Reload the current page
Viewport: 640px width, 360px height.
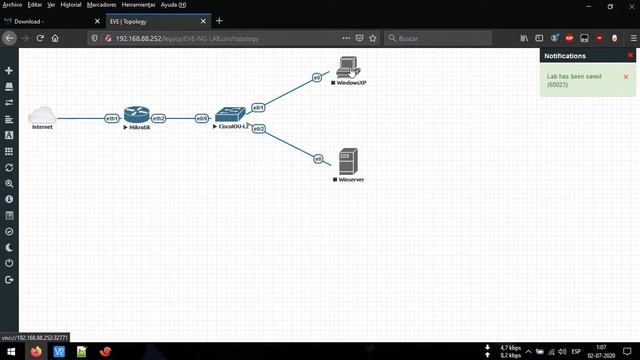pyautogui.click(x=40, y=38)
